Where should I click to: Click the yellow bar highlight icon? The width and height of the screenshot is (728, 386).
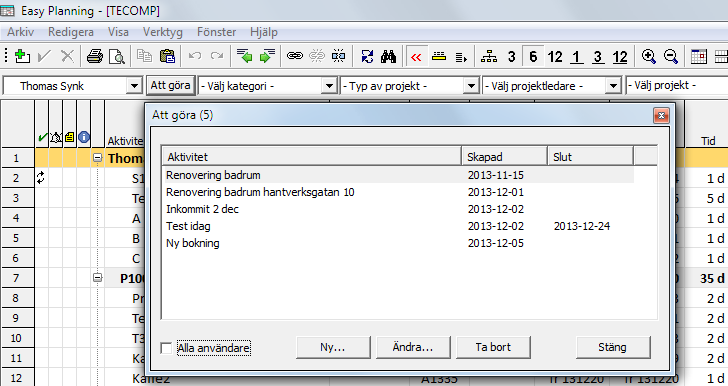tap(439, 56)
